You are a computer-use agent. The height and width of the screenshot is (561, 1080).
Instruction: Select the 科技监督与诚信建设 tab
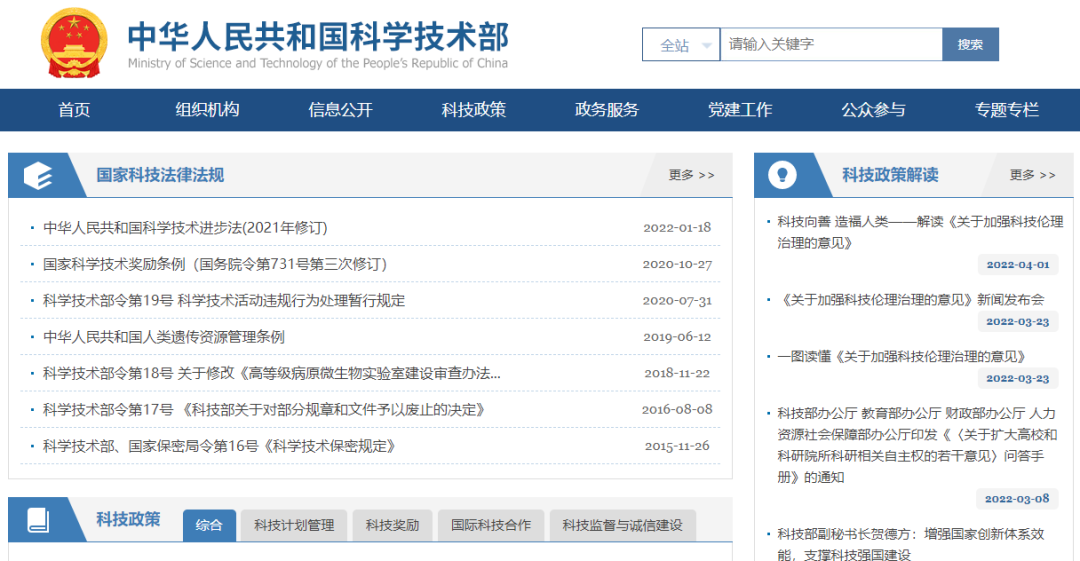pyautogui.click(x=623, y=525)
